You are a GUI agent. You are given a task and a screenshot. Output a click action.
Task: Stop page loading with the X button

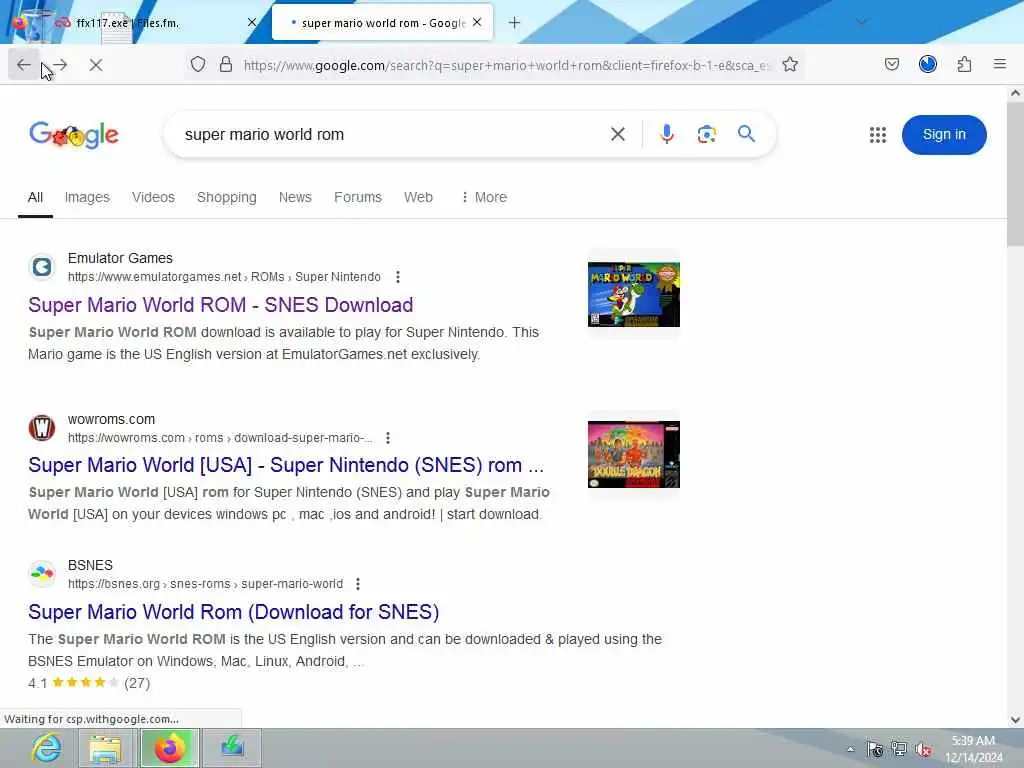click(96, 65)
